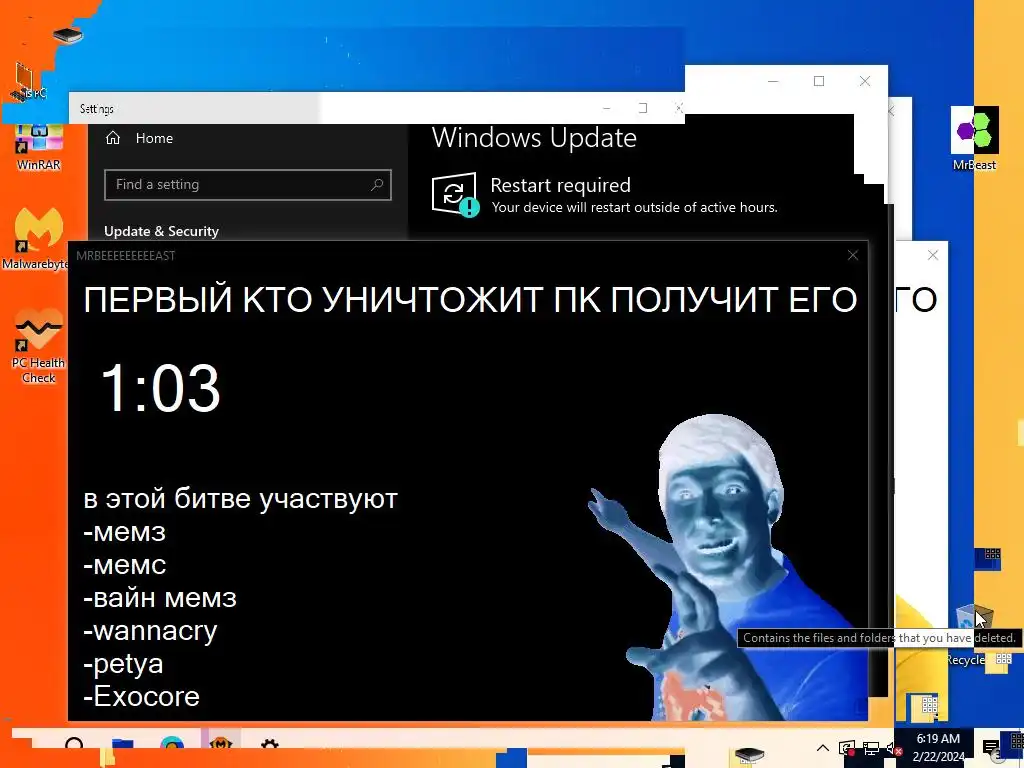
Task: Close the MRBEEEEEEEEEAST window
Action: (852, 255)
